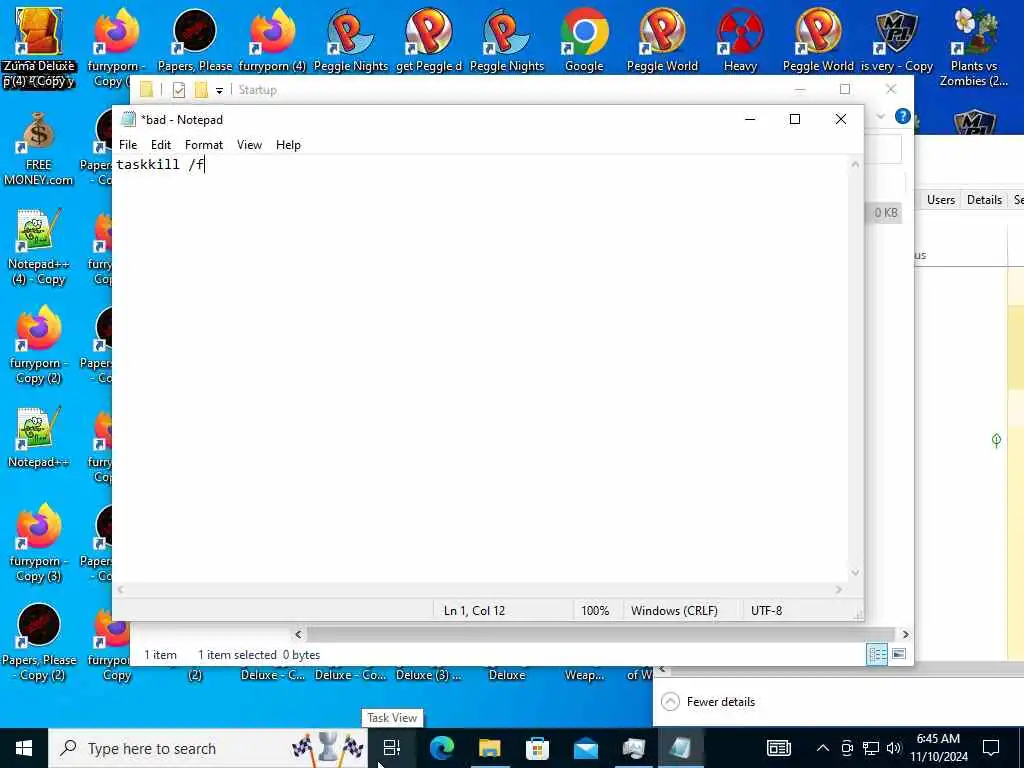1024x768 pixels.
Task: Select the Google Chrome desktop shortcut
Action: click(x=584, y=40)
